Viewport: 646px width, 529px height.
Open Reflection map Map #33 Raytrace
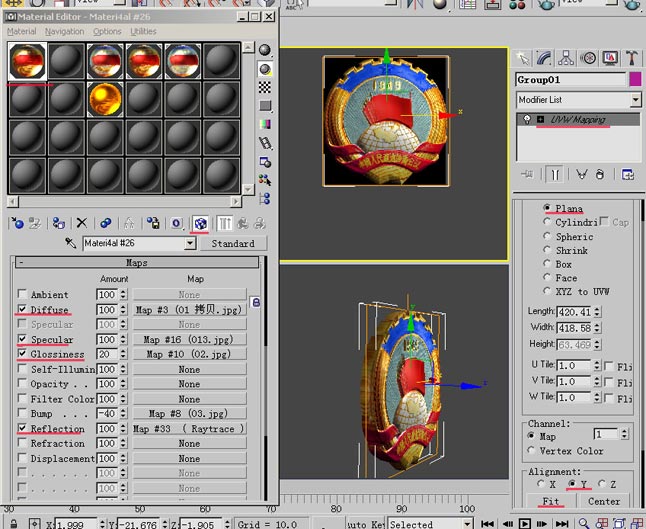click(189, 428)
